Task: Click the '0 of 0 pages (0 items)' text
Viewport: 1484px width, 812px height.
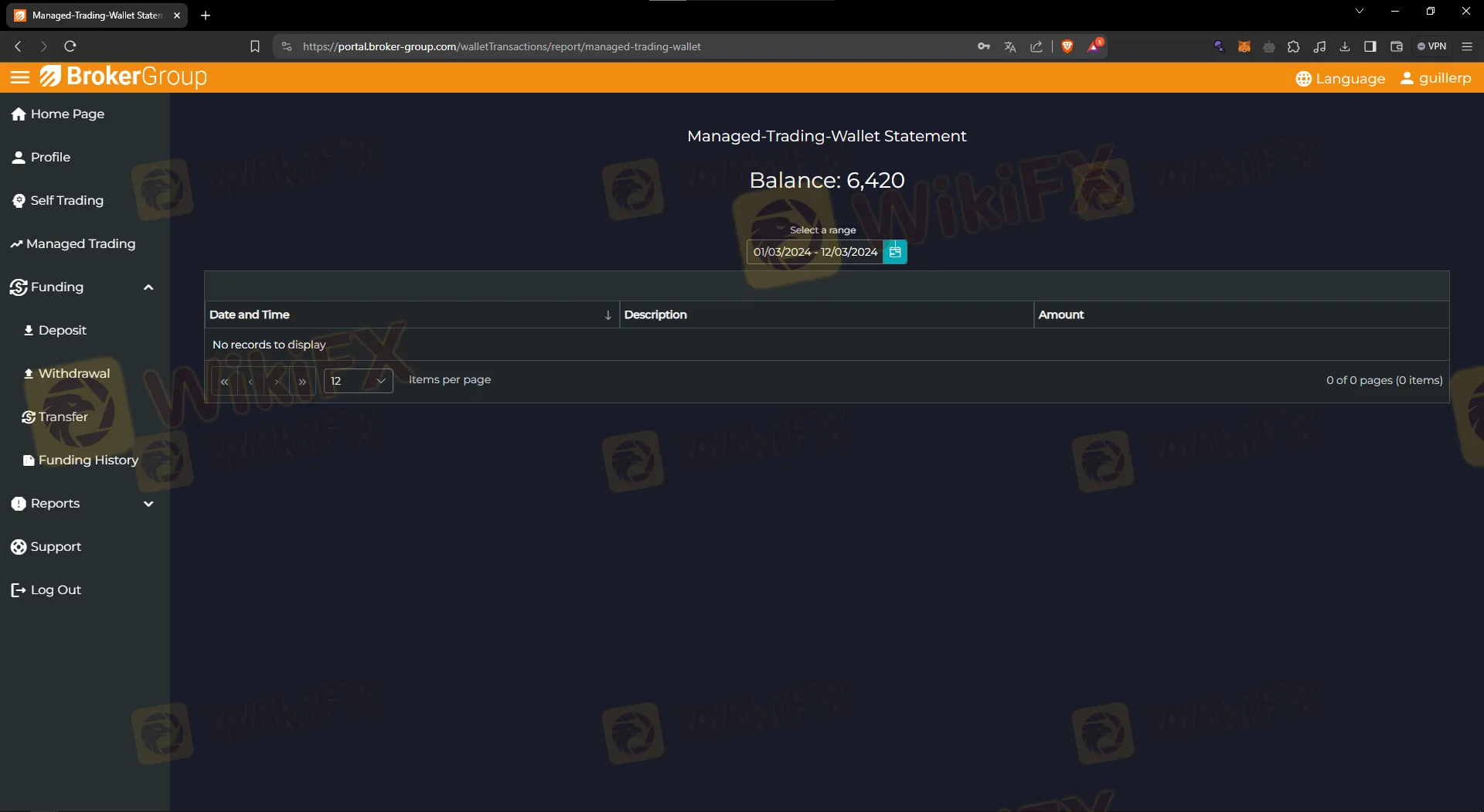Action: 1384,380
